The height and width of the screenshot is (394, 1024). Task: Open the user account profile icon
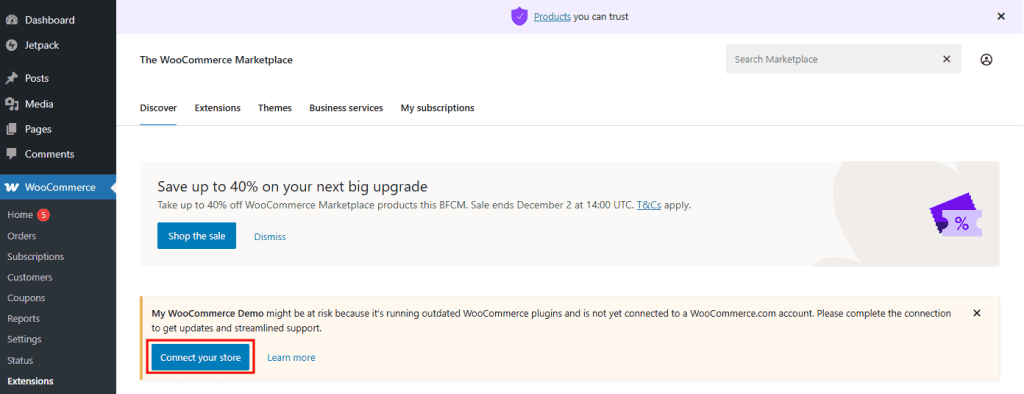coord(986,59)
